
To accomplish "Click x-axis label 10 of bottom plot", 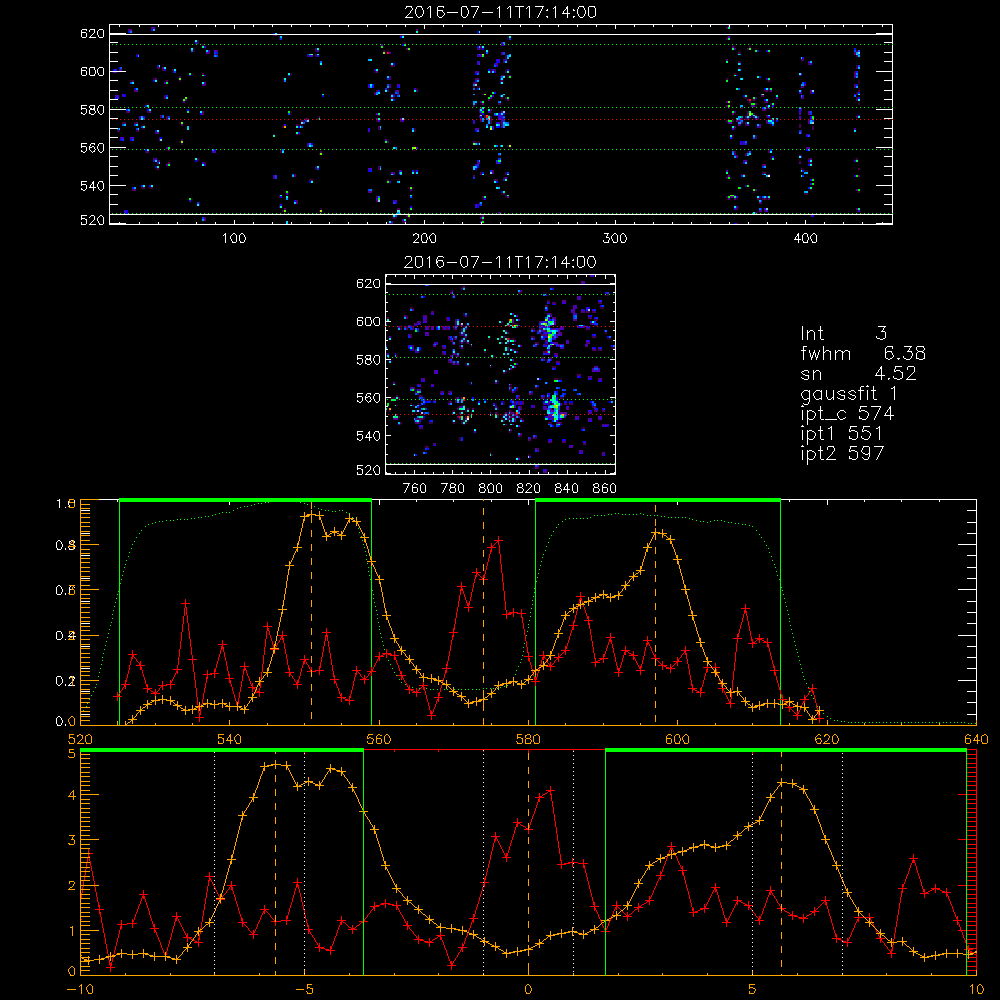I will [x=976, y=989].
